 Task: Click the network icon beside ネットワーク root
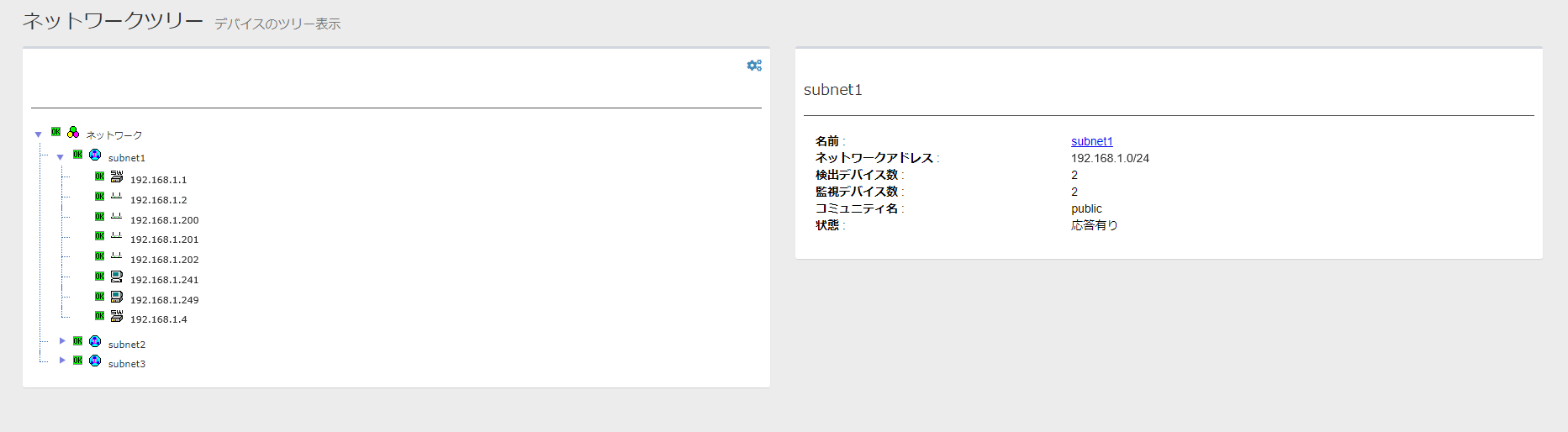coord(73,132)
